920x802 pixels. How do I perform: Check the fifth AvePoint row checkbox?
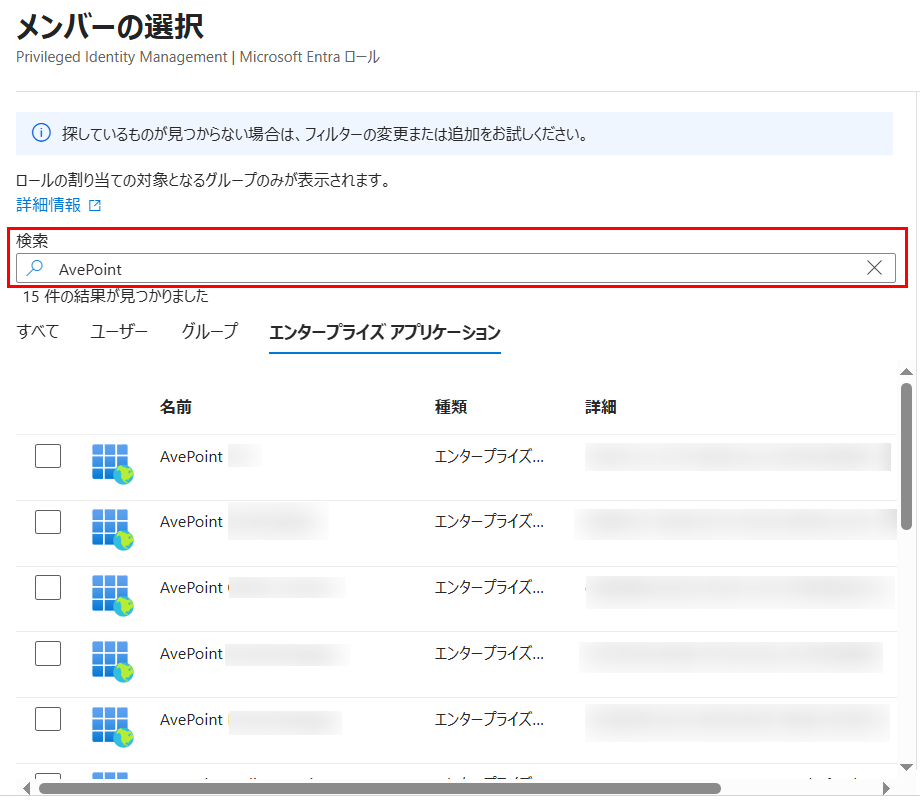pyautogui.click(x=48, y=719)
